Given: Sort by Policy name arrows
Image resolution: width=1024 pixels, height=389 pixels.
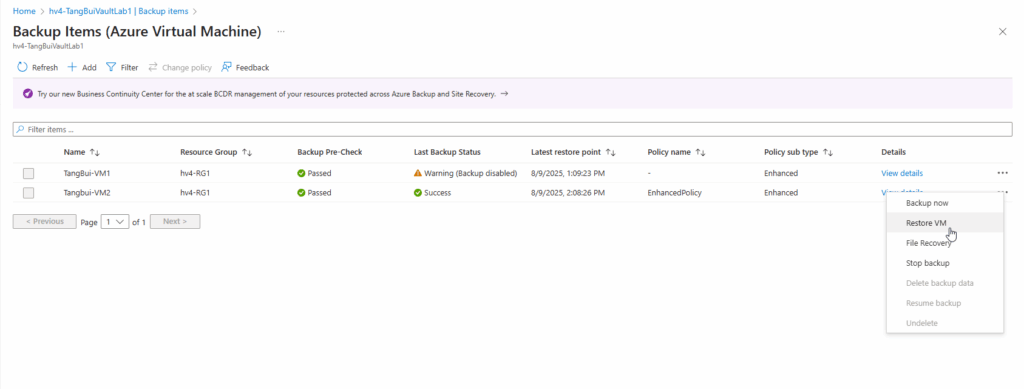Looking at the screenshot, I should pyautogui.click(x=701, y=152).
